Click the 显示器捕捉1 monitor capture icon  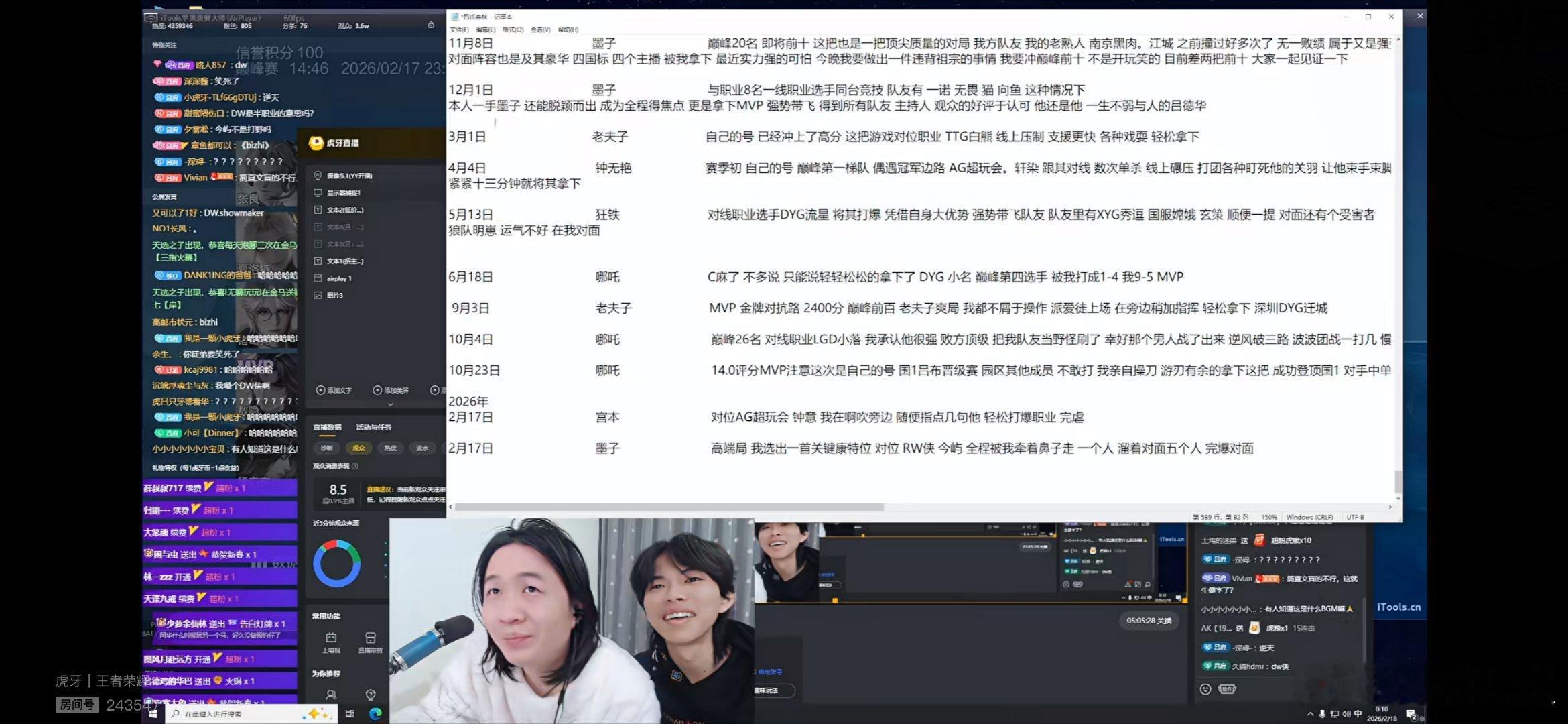pos(318,192)
